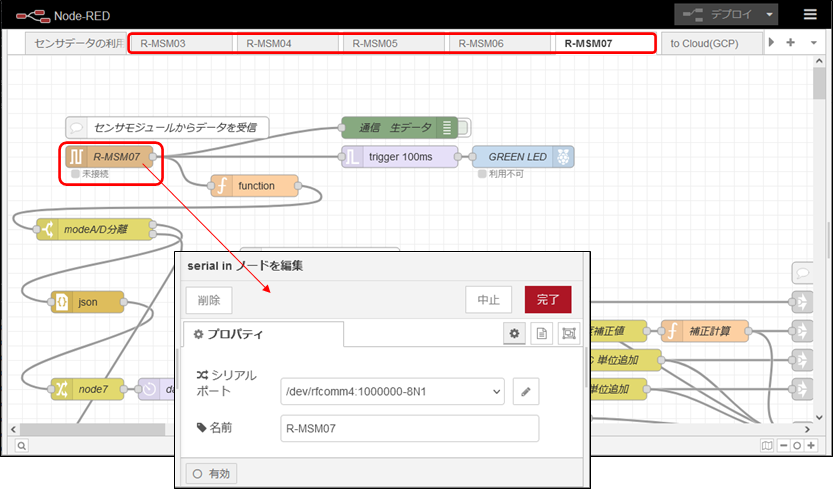The image size is (833, 489).
Task: Add a new flow tab with plus icon
Action: click(x=790, y=43)
